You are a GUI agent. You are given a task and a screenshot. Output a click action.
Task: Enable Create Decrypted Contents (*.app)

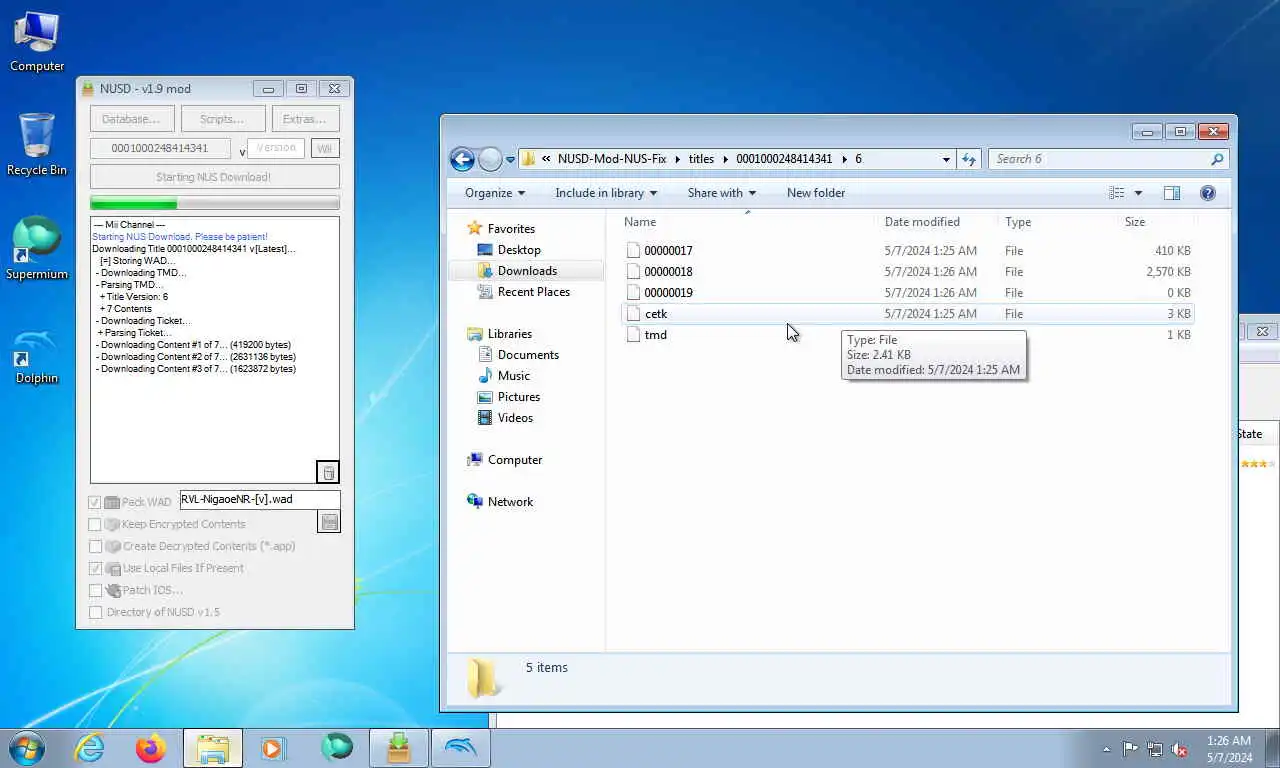(96, 546)
